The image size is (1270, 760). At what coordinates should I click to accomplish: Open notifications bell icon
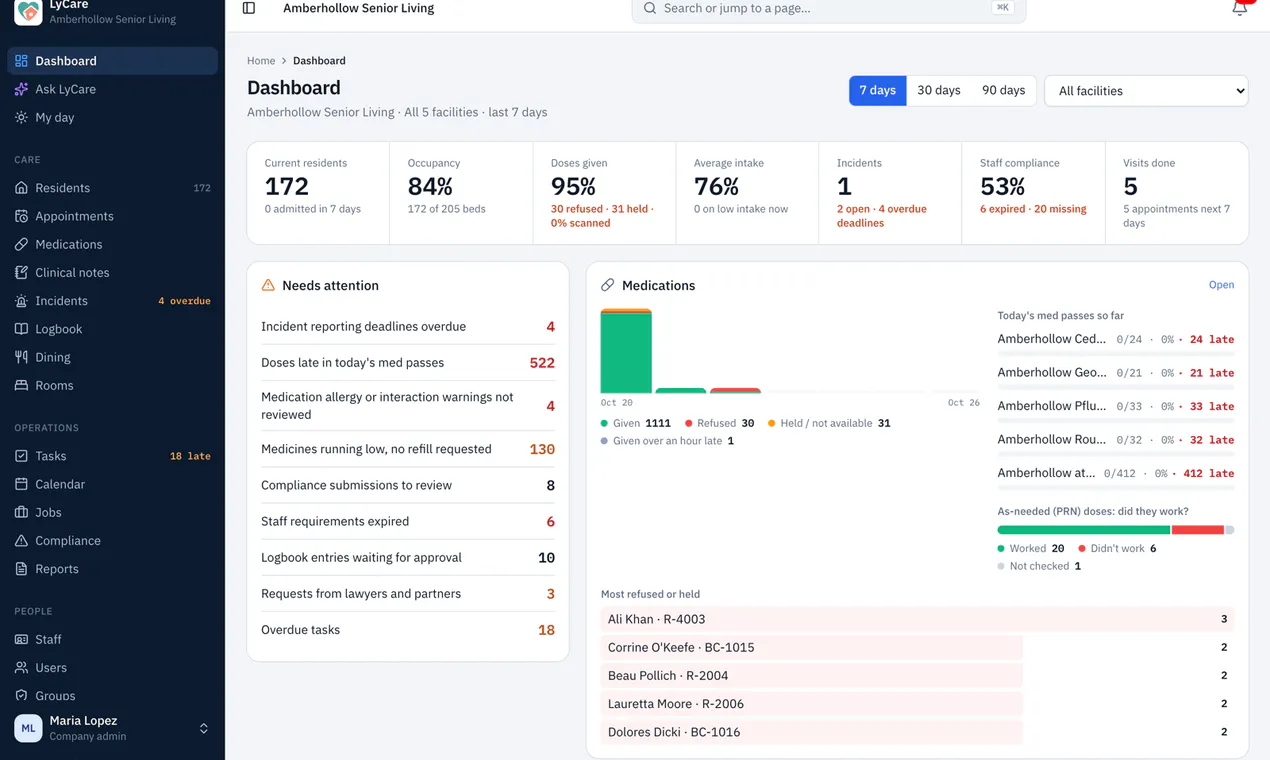click(x=1239, y=8)
